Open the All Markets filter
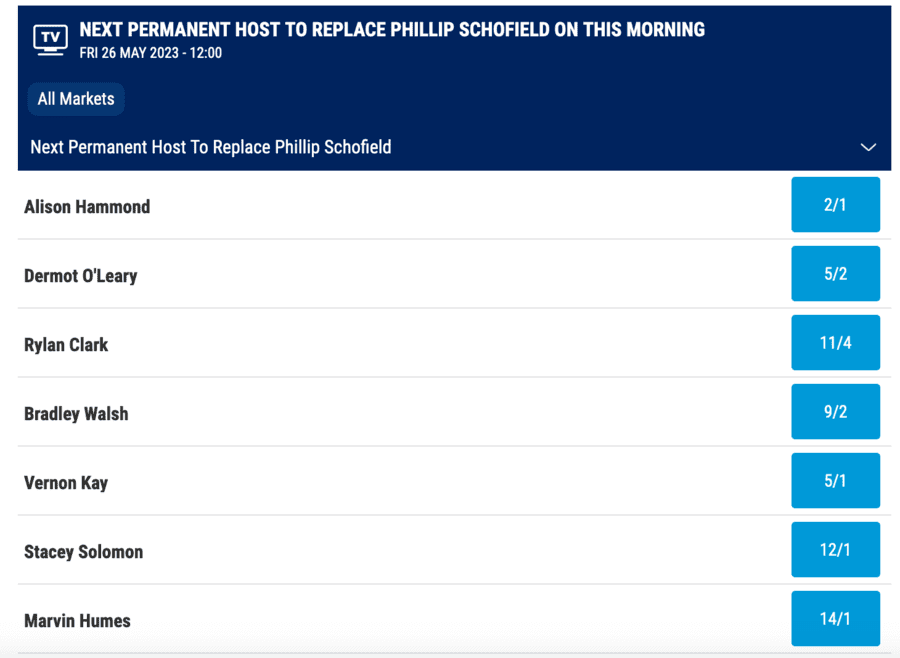 tap(75, 98)
